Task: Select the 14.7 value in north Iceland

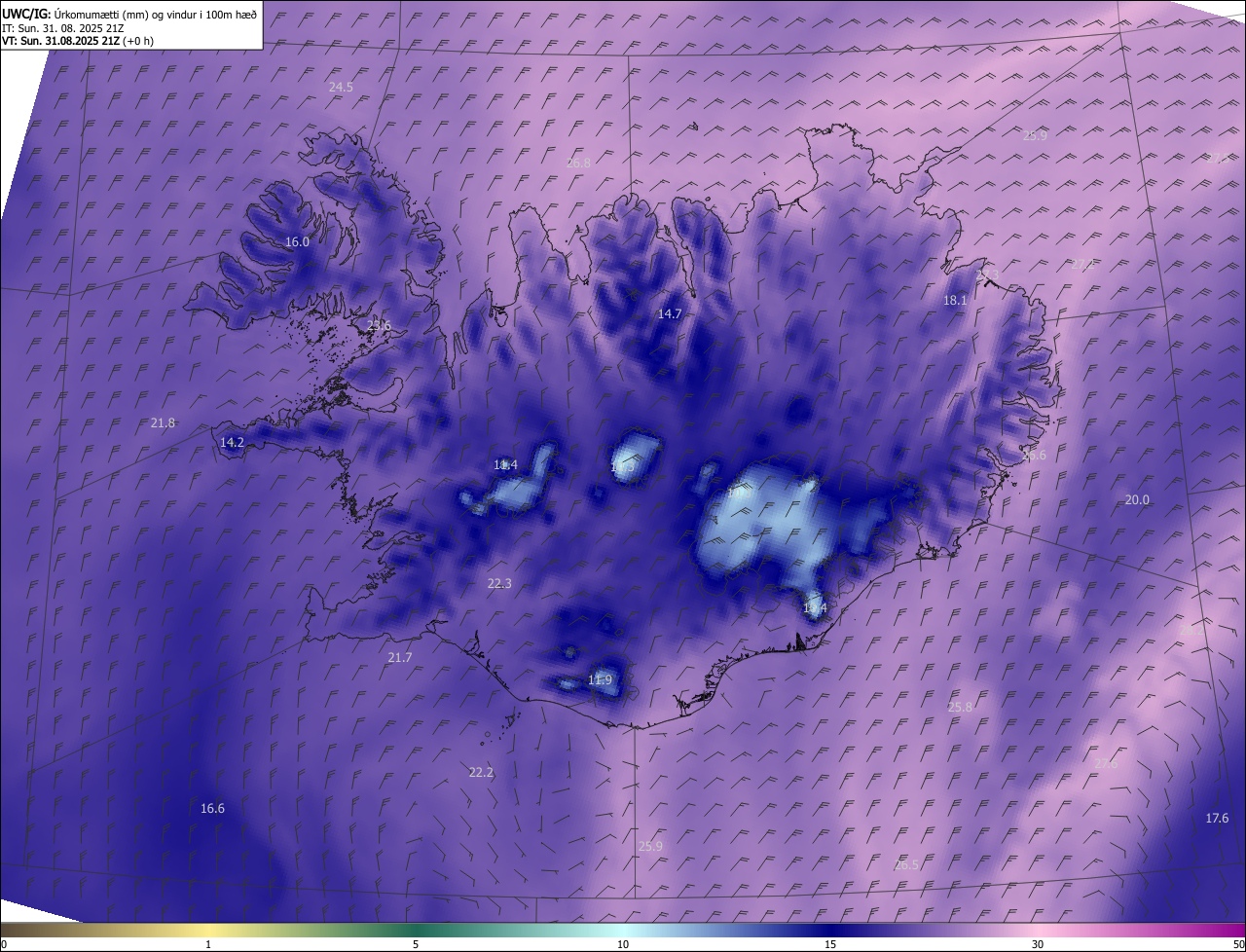Action: [x=670, y=313]
